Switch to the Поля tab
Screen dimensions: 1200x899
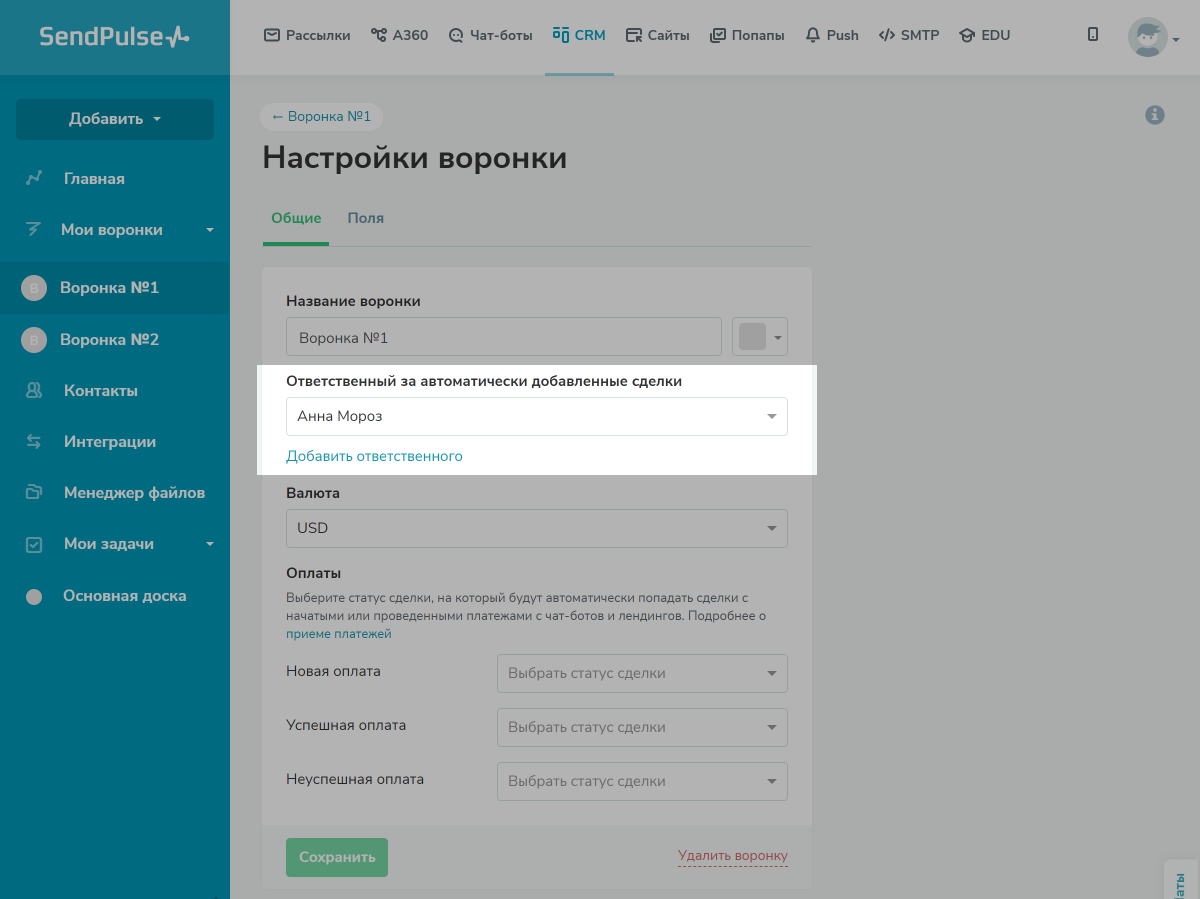coord(366,218)
